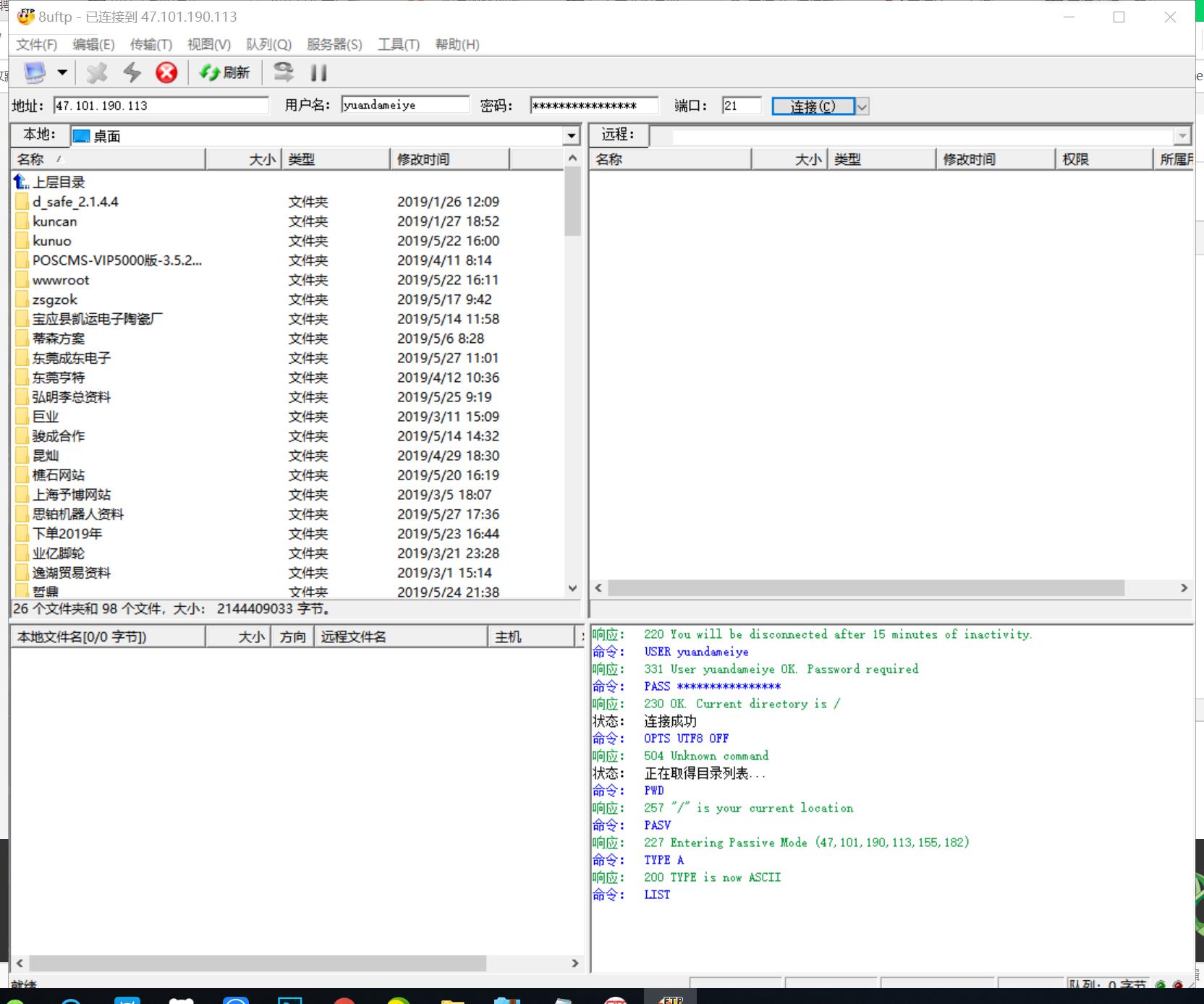Click the d_safe_2.1.4.4 folder icon
The height and width of the screenshot is (1004, 1204).
coord(22,202)
